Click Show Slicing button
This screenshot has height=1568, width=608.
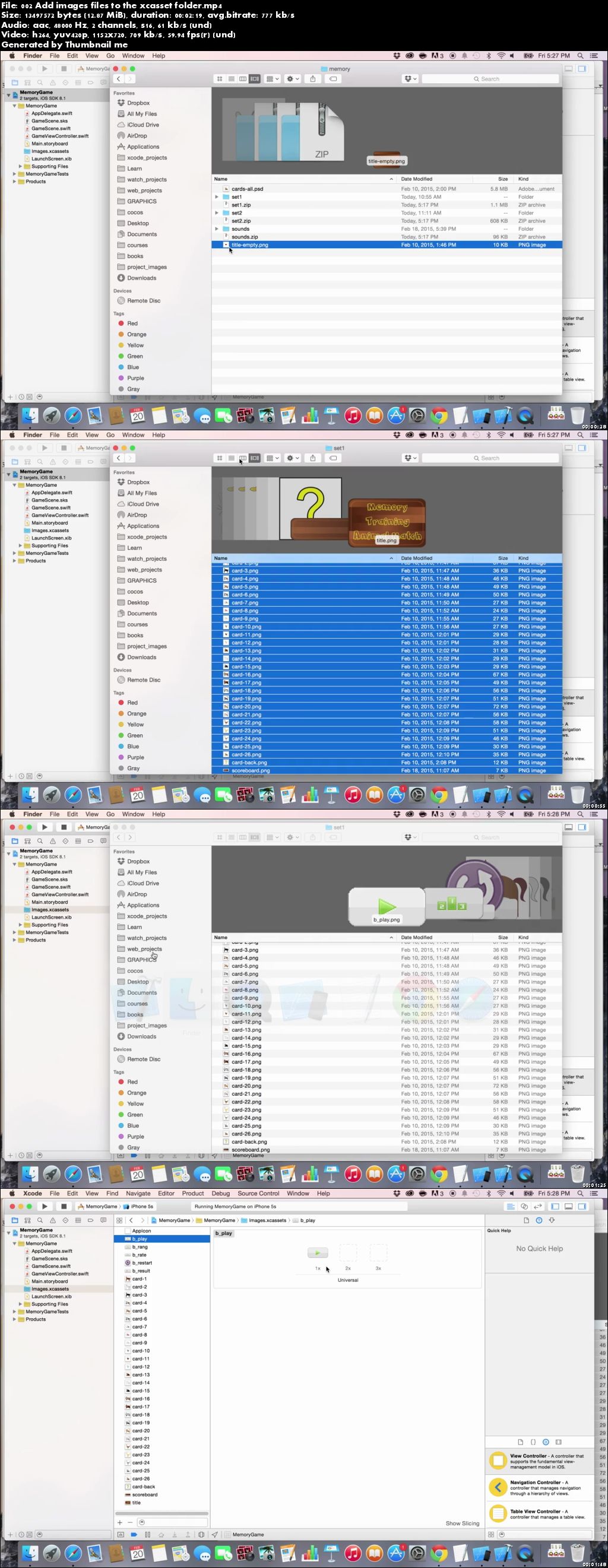point(463,1523)
